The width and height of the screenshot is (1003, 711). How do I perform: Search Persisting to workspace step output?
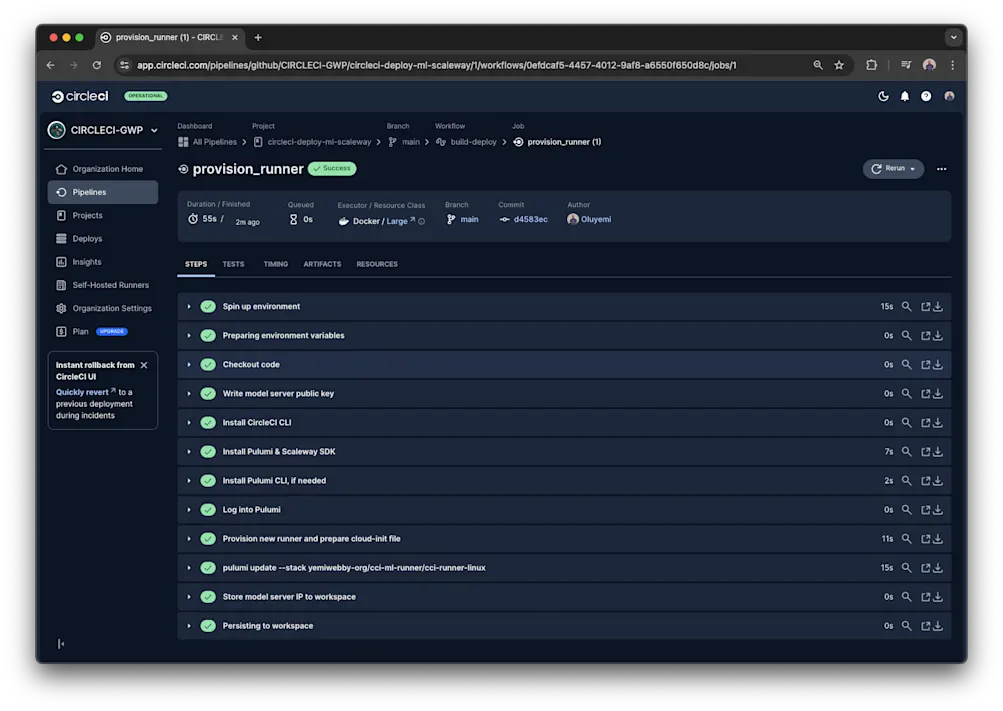pos(906,626)
